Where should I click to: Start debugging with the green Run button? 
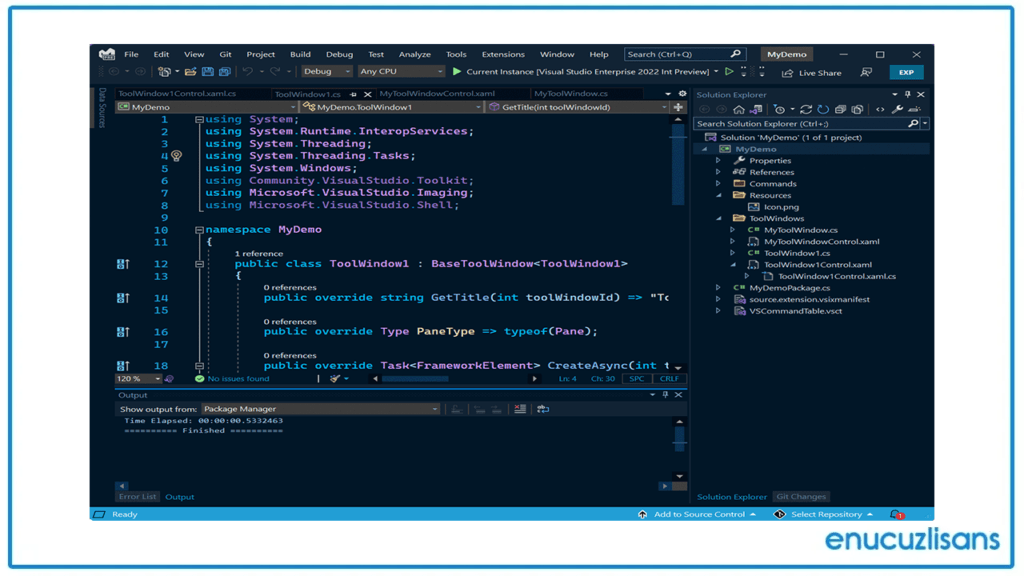[457, 71]
